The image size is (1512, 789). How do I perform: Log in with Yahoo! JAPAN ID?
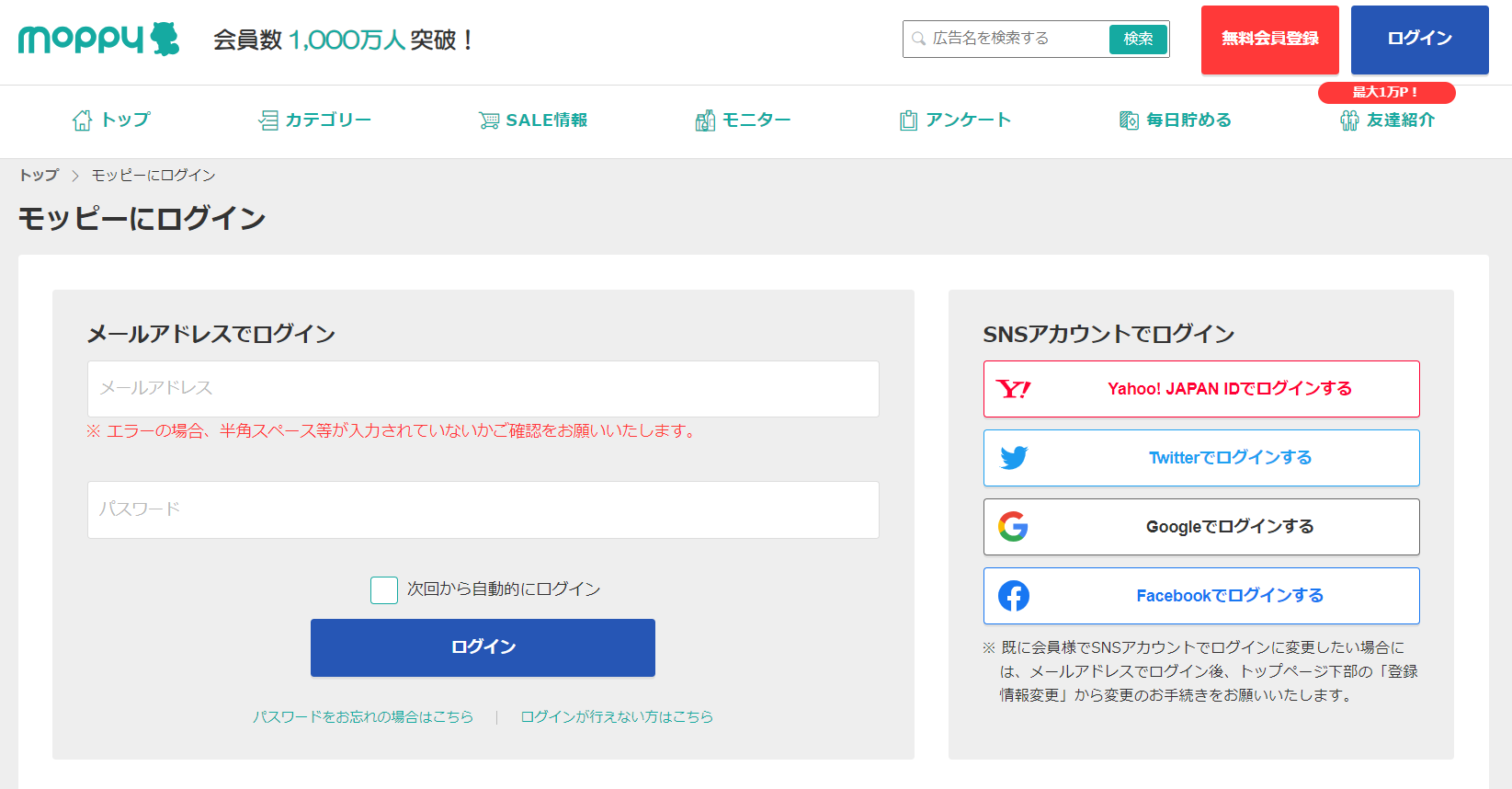[x=1201, y=389]
